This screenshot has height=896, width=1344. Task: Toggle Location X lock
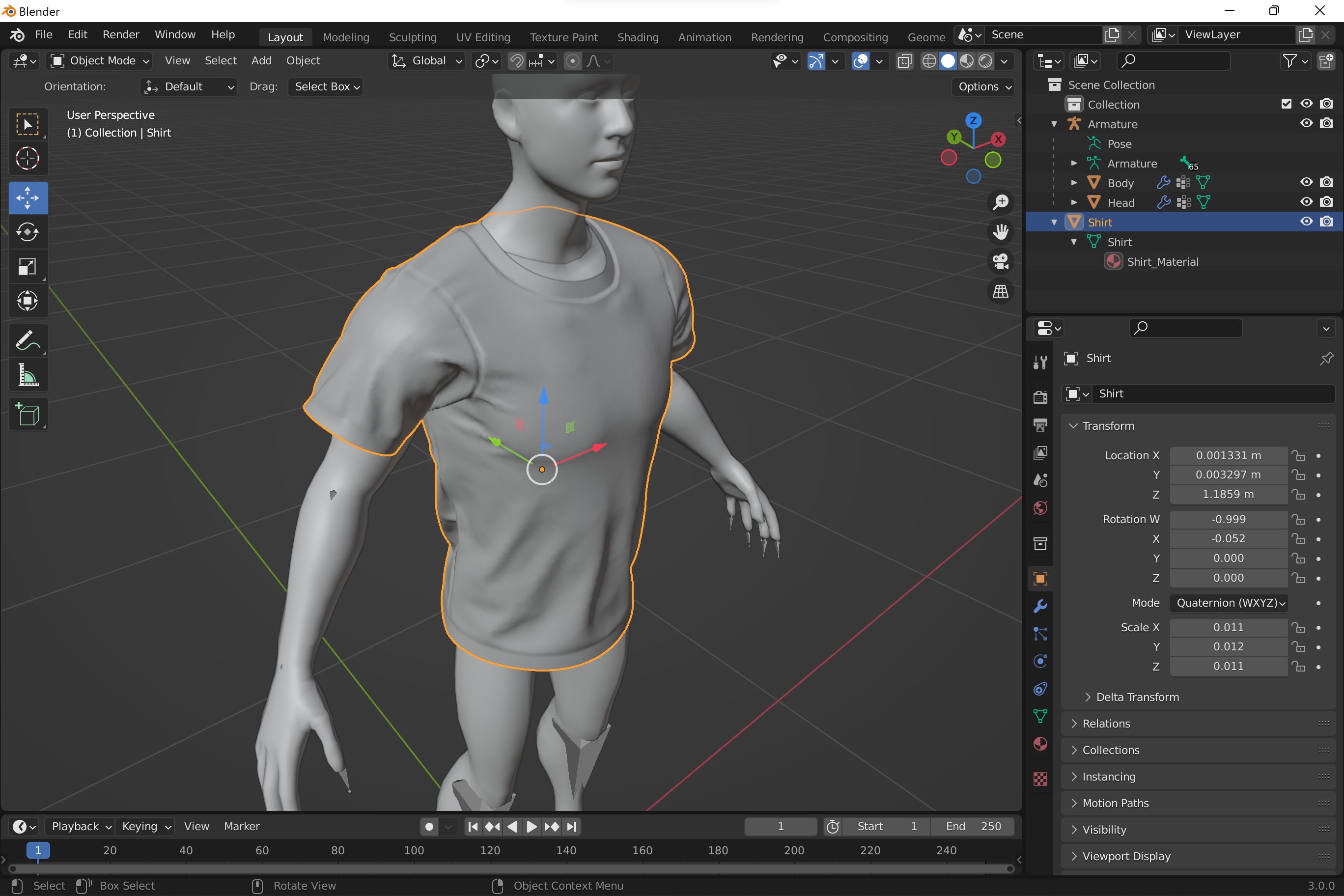tap(1298, 455)
